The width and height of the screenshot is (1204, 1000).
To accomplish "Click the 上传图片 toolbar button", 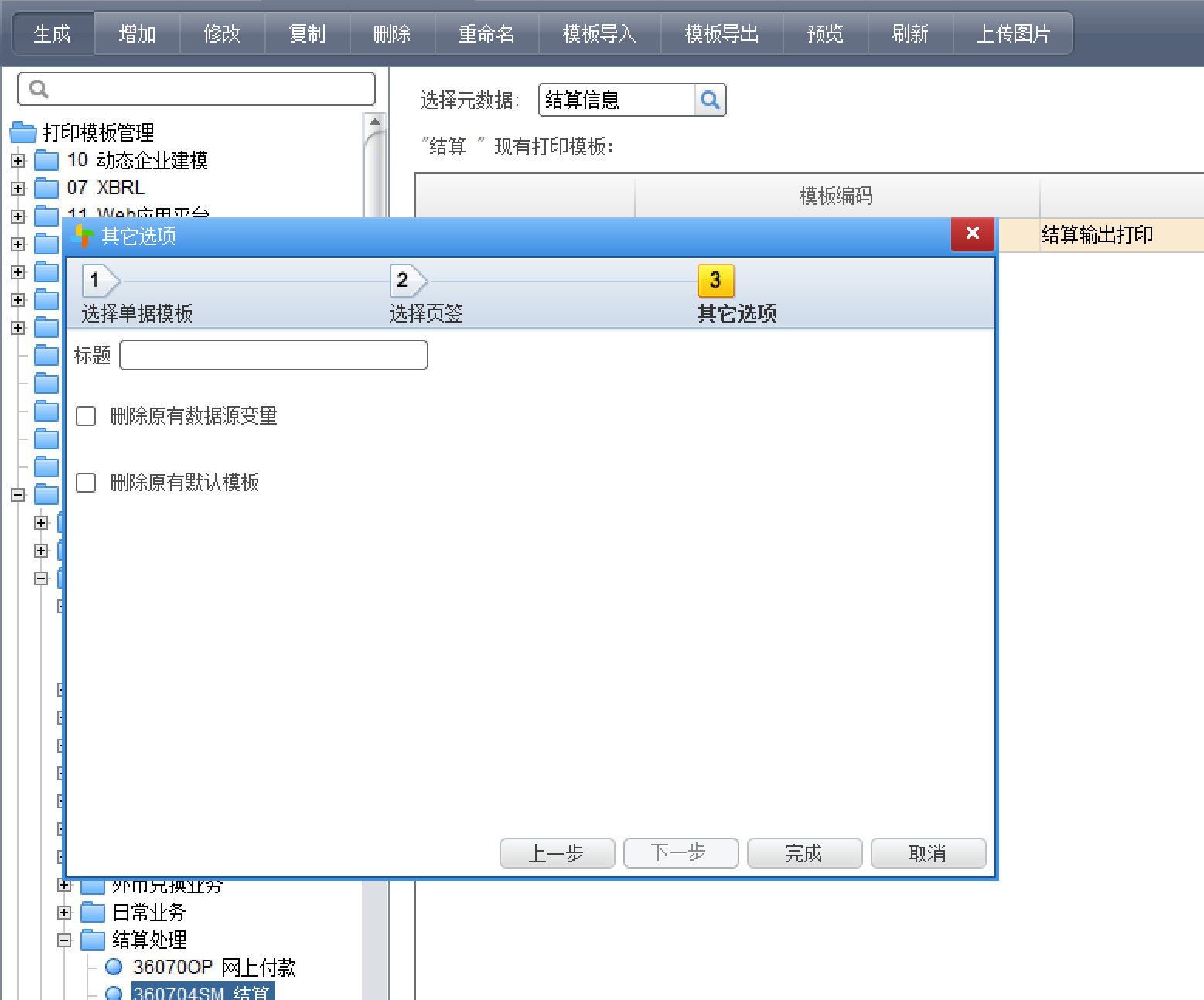I will tap(1014, 34).
